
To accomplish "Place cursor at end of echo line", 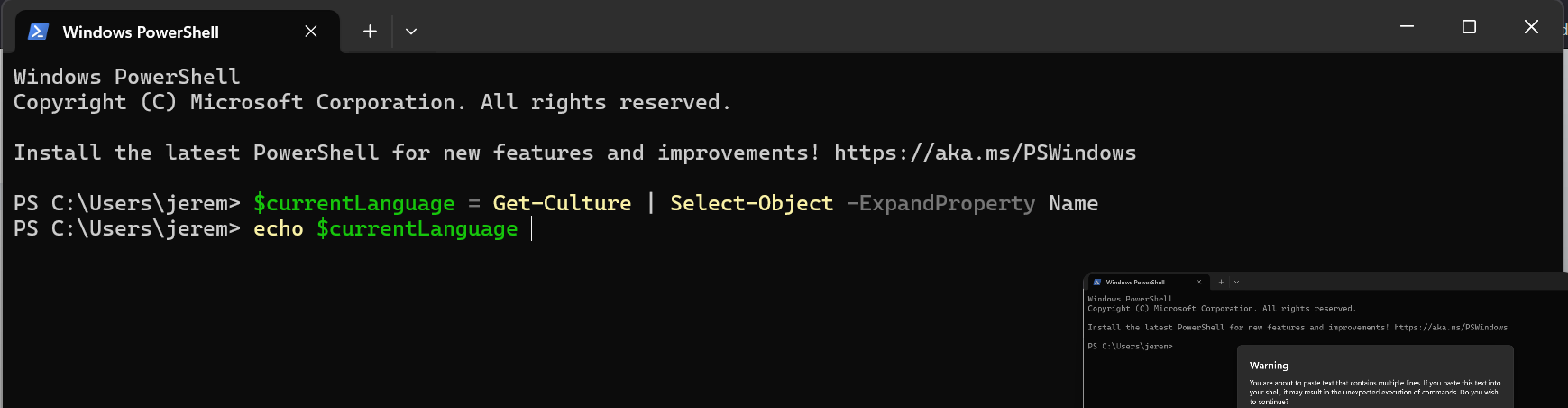I will coord(532,228).
